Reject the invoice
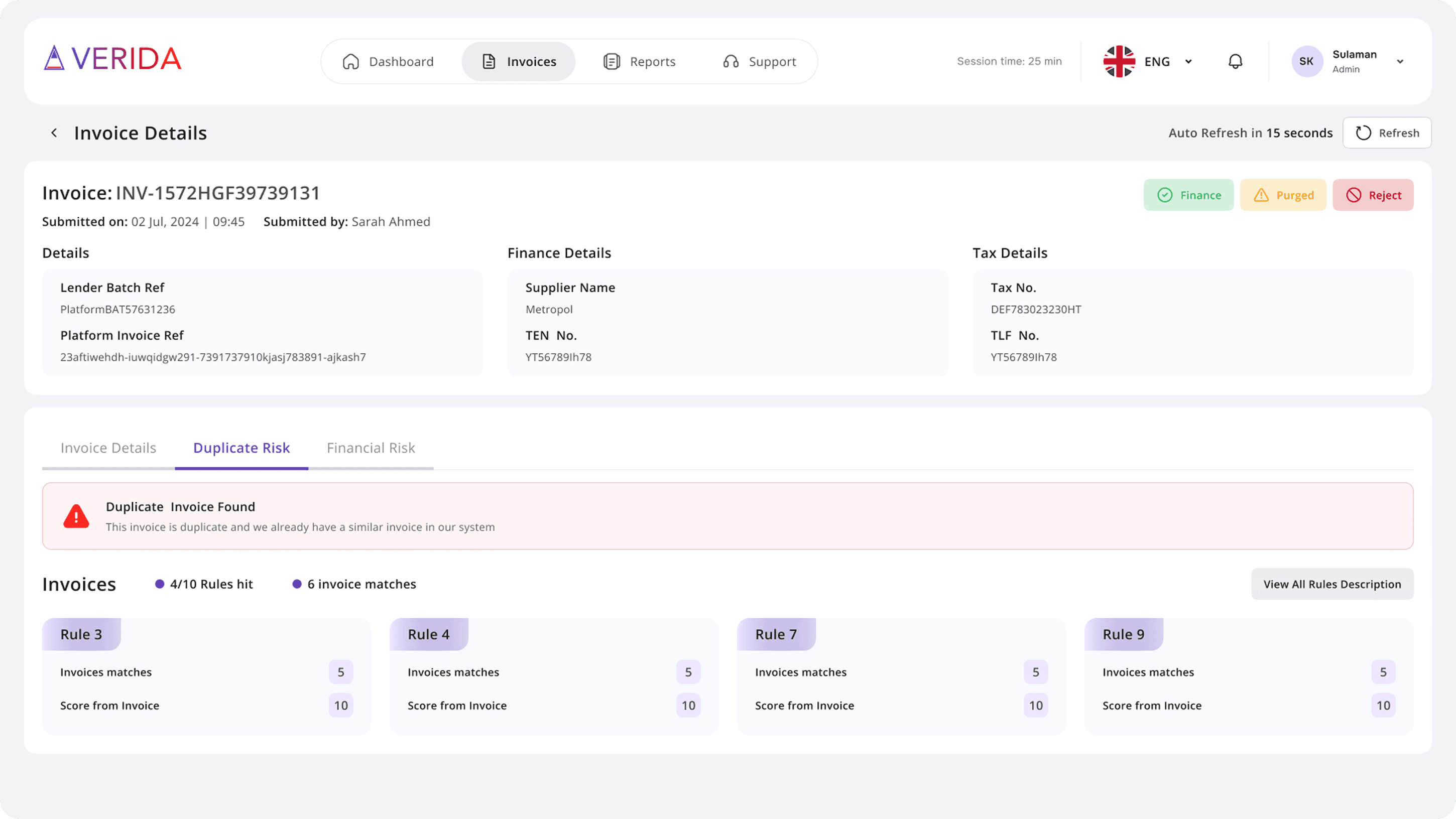 pos(1372,195)
